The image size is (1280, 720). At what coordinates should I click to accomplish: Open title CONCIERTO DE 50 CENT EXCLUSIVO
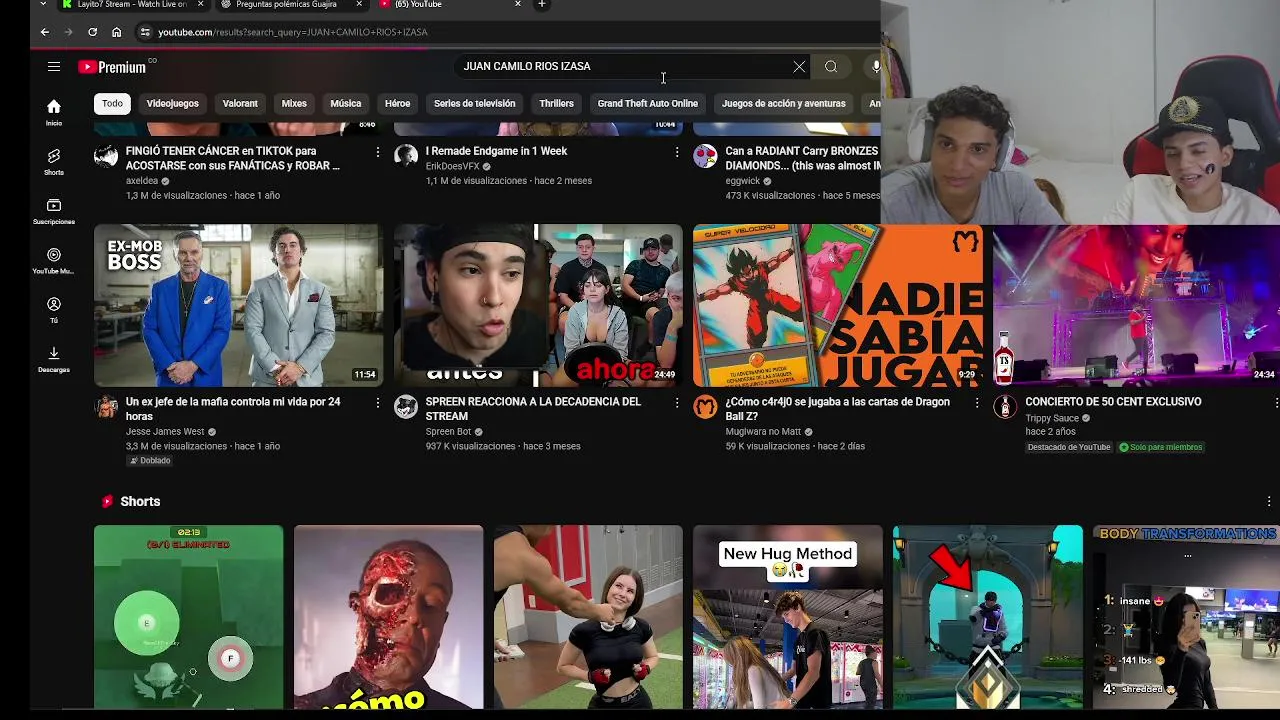1113,402
